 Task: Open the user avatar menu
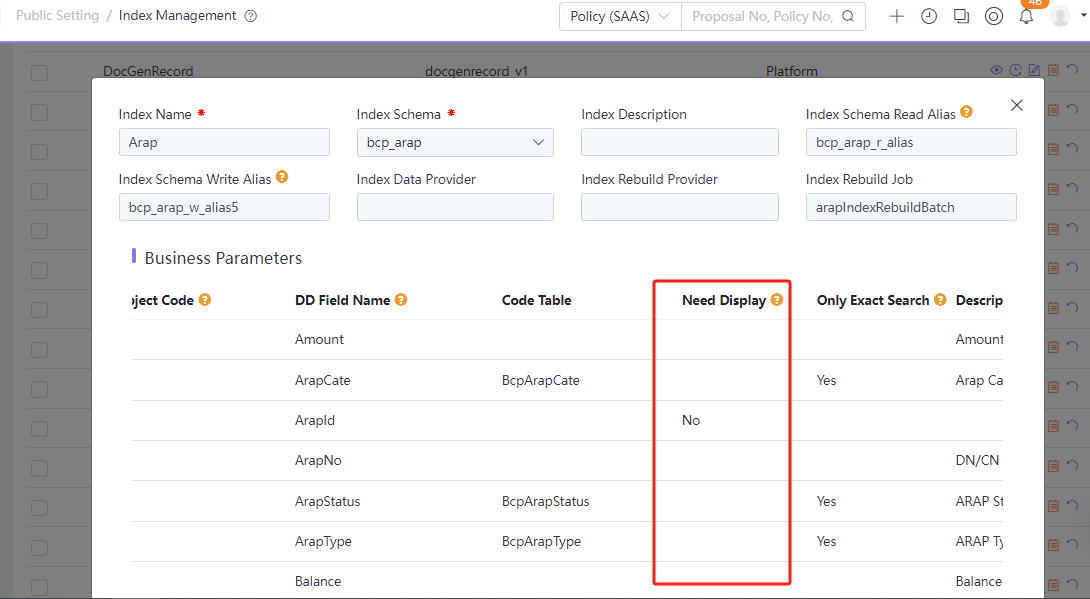click(1060, 16)
